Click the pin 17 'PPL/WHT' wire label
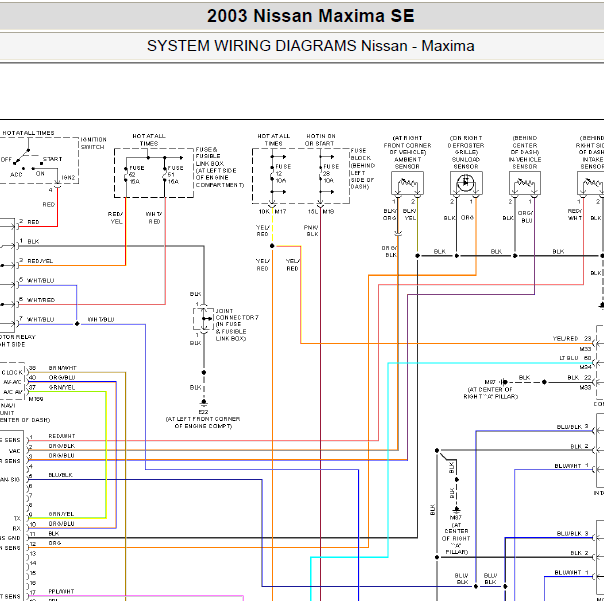Image resolution: width=604 pixels, height=601 pixels. [61, 591]
